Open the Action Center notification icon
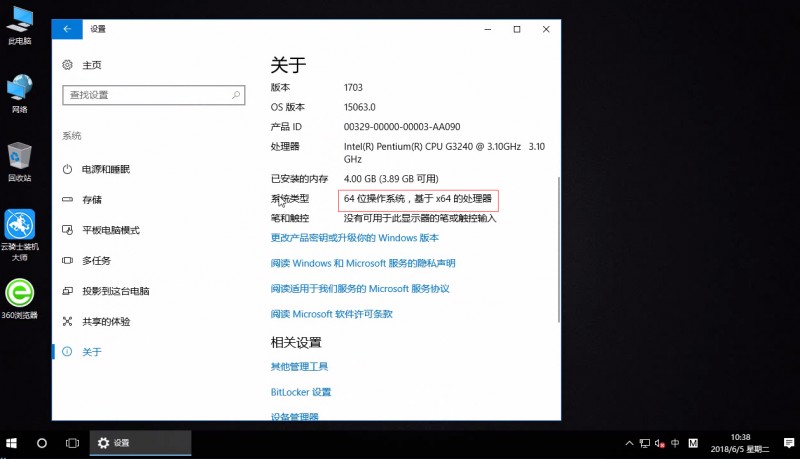 (789, 443)
